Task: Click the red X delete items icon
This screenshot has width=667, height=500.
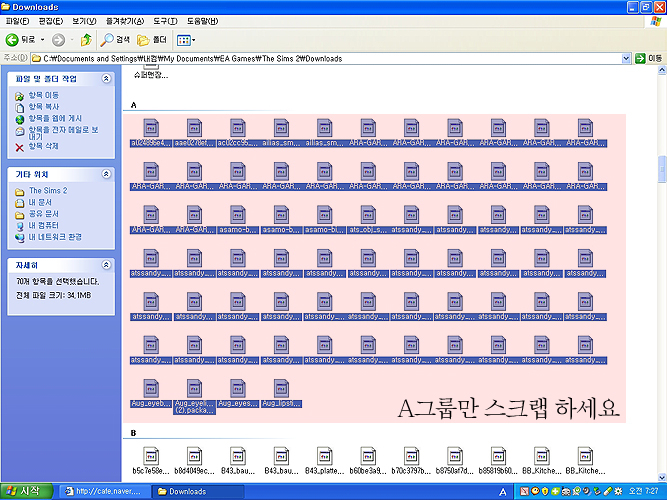Action: pos(19,147)
